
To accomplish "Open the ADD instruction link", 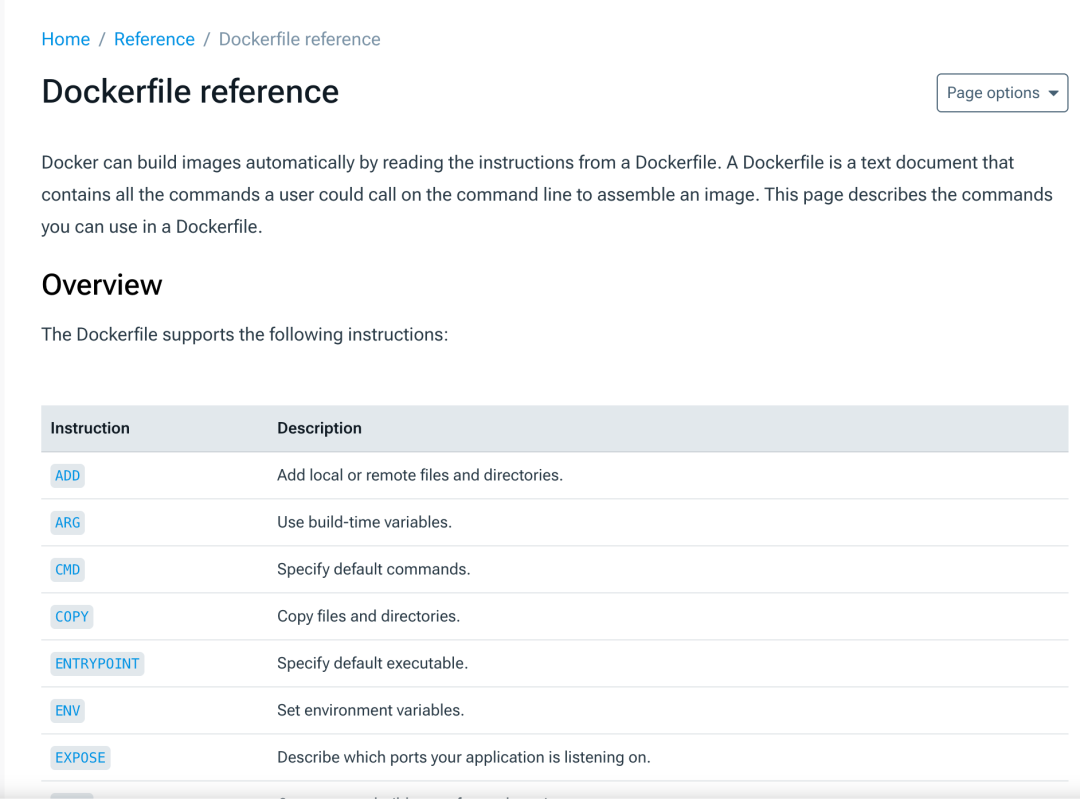I will [x=68, y=476].
